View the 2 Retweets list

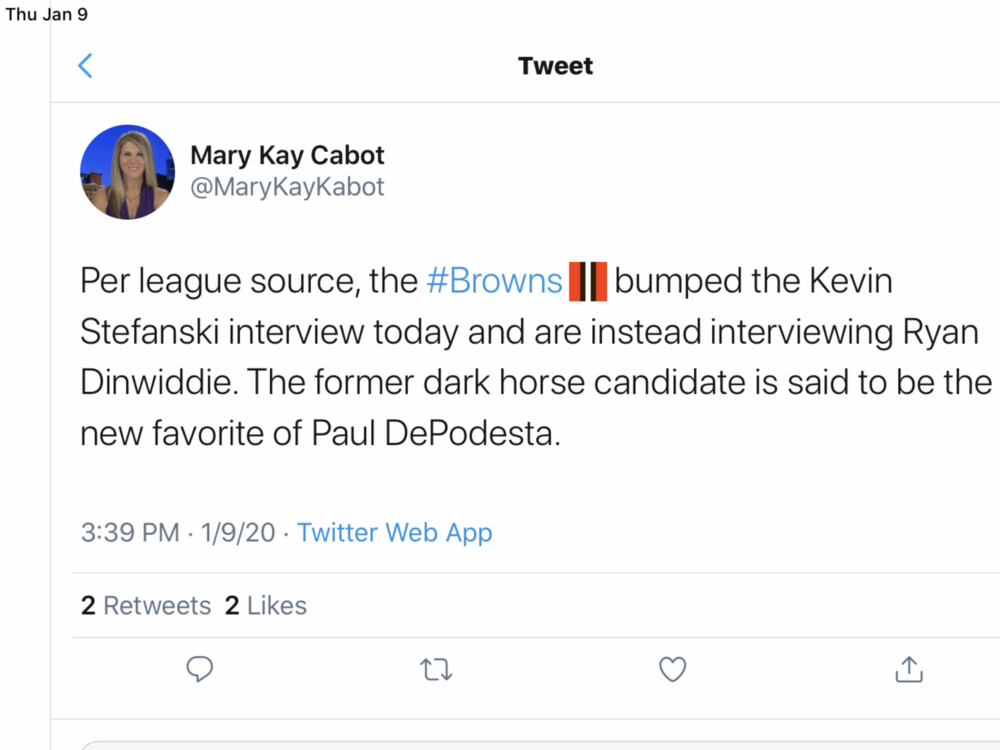[x=146, y=605]
